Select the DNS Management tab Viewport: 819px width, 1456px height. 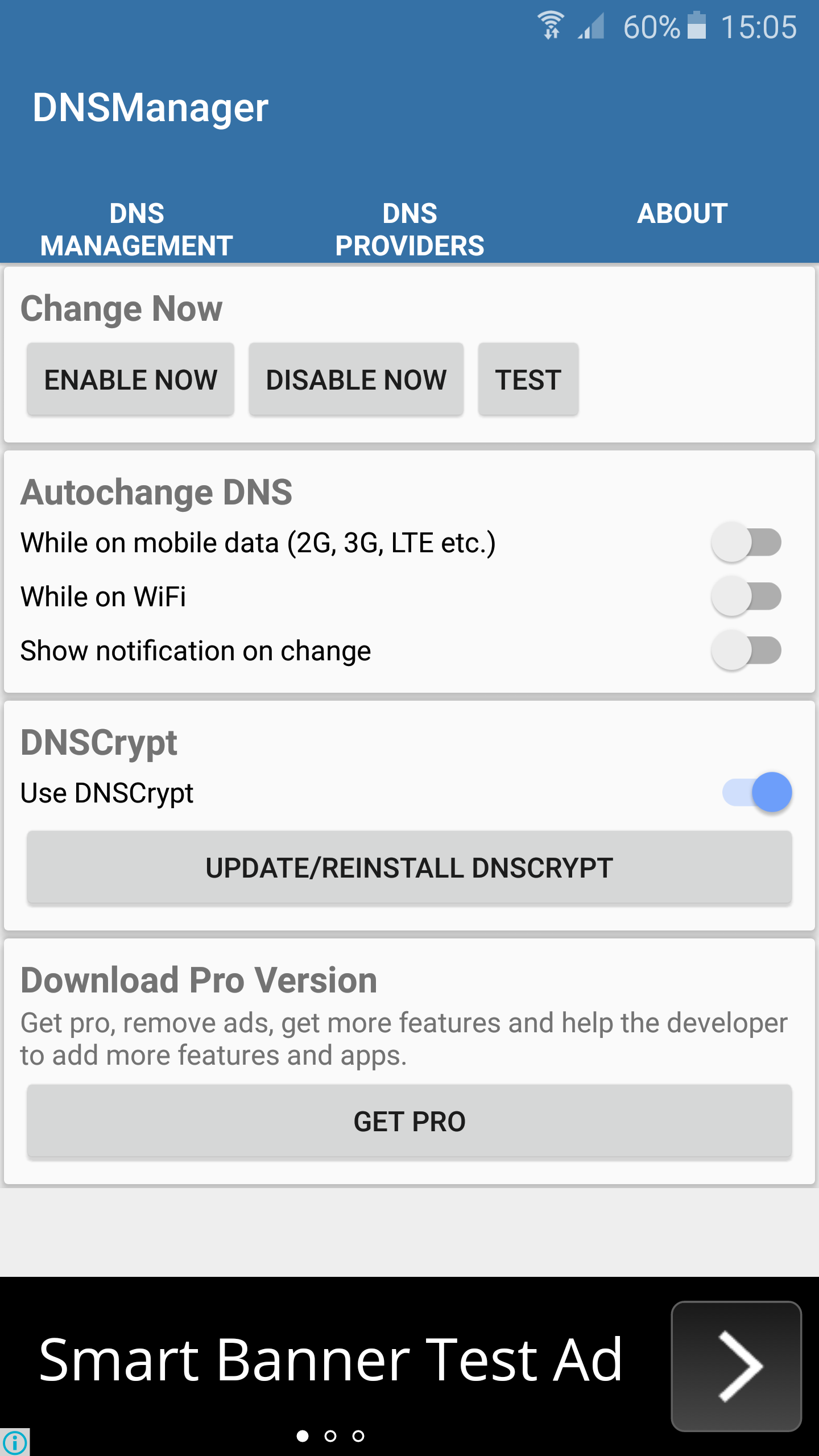pyautogui.click(x=136, y=230)
